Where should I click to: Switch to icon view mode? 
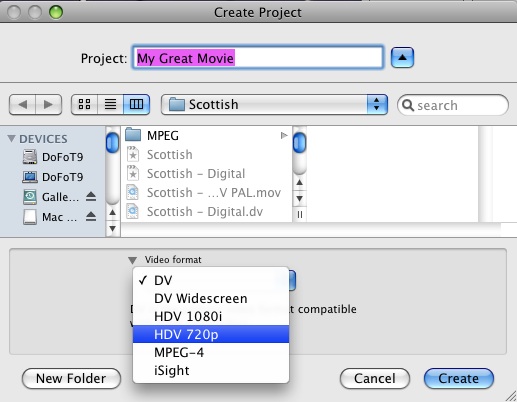click(x=84, y=104)
